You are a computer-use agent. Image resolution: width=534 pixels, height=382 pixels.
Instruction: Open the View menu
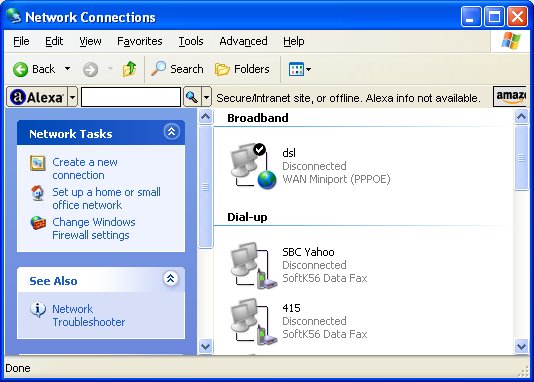click(x=90, y=41)
